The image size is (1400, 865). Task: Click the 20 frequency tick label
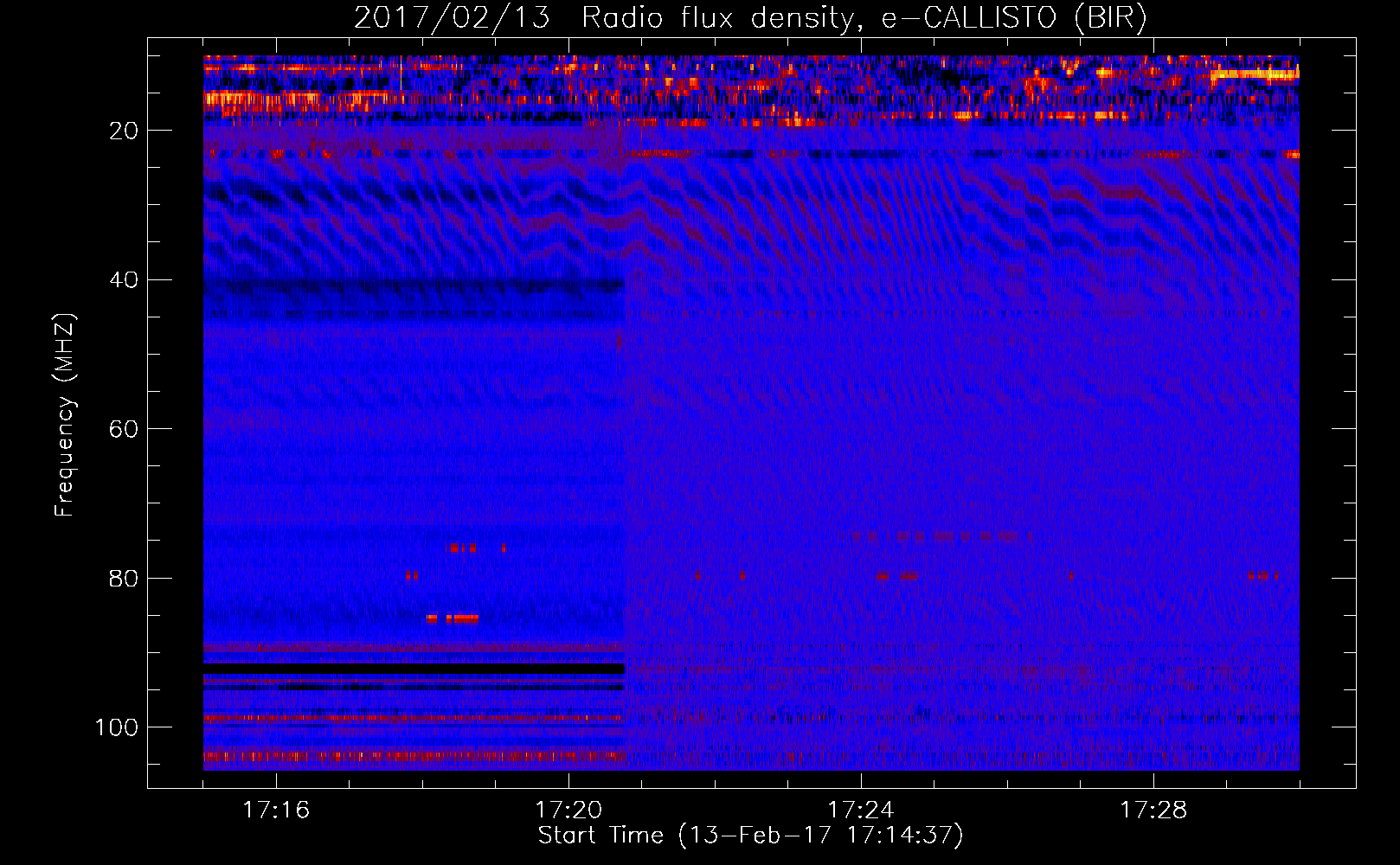(x=124, y=131)
